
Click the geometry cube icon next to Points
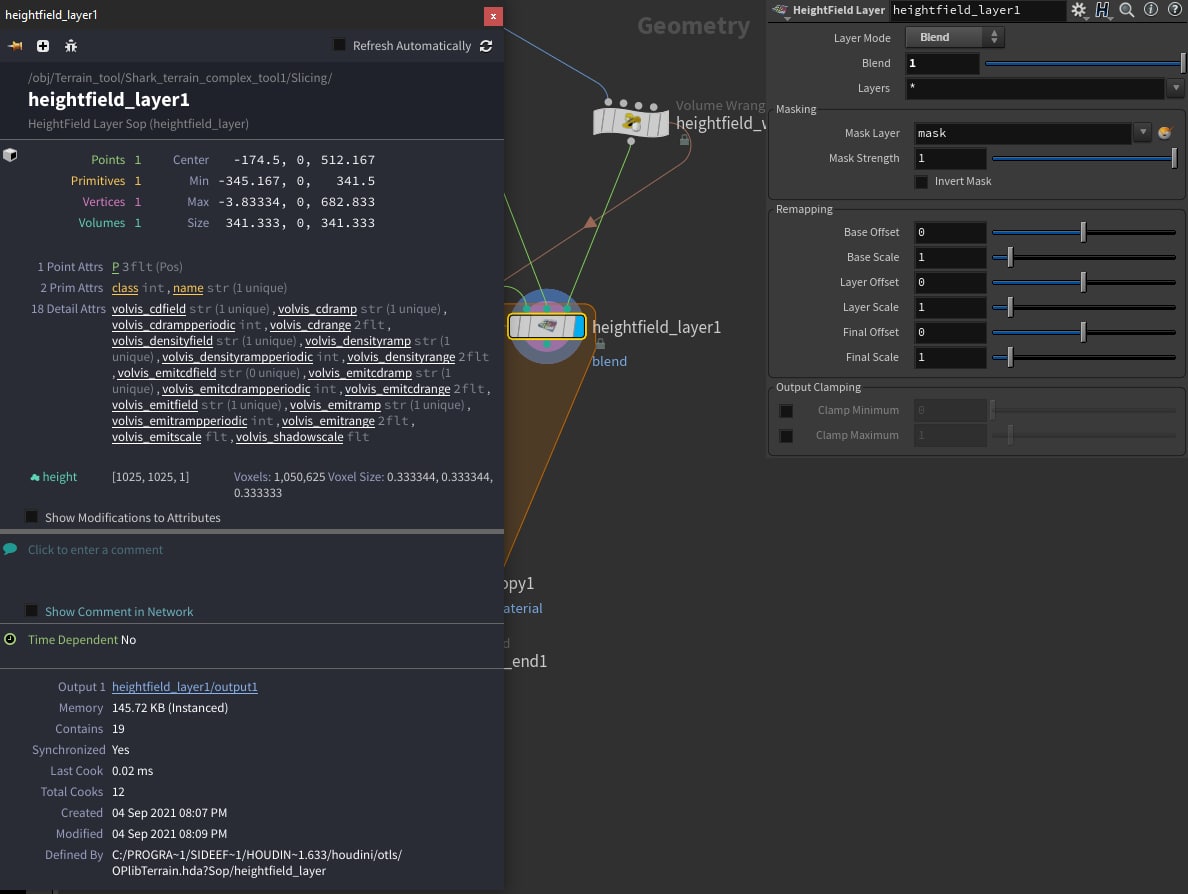pyautogui.click(x=11, y=155)
